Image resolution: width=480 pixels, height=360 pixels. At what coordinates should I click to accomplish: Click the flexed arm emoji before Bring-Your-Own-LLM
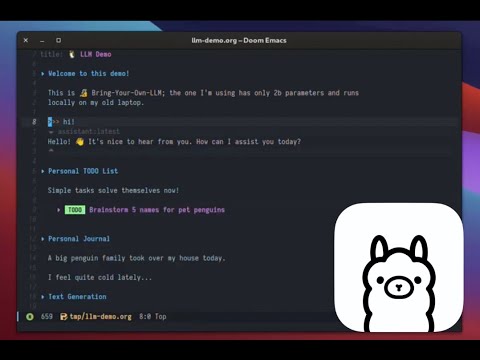pos(83,93)
